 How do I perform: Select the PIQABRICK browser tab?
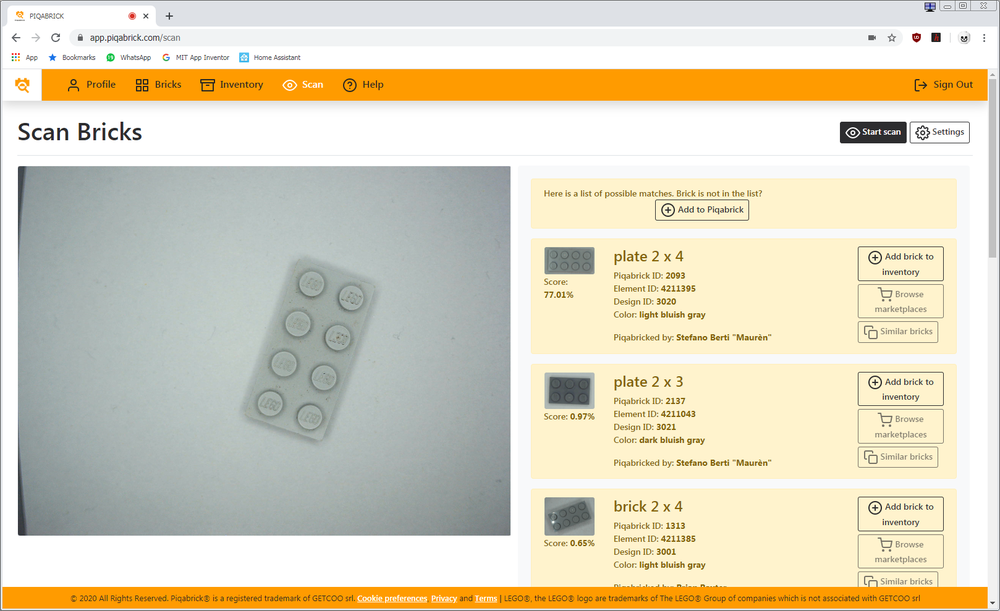(80, 16)
